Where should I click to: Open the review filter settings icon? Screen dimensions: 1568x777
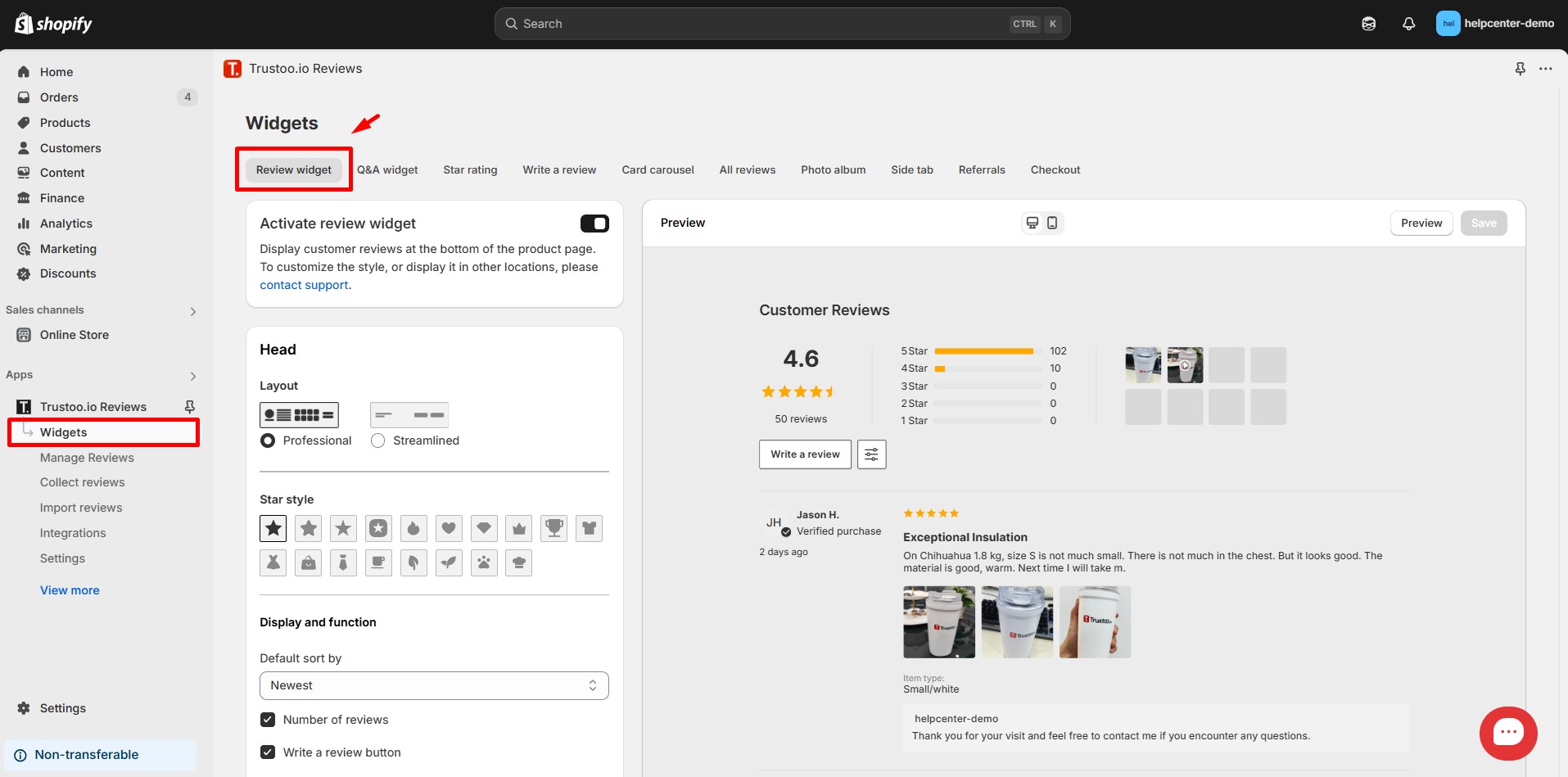click(871, 454)
